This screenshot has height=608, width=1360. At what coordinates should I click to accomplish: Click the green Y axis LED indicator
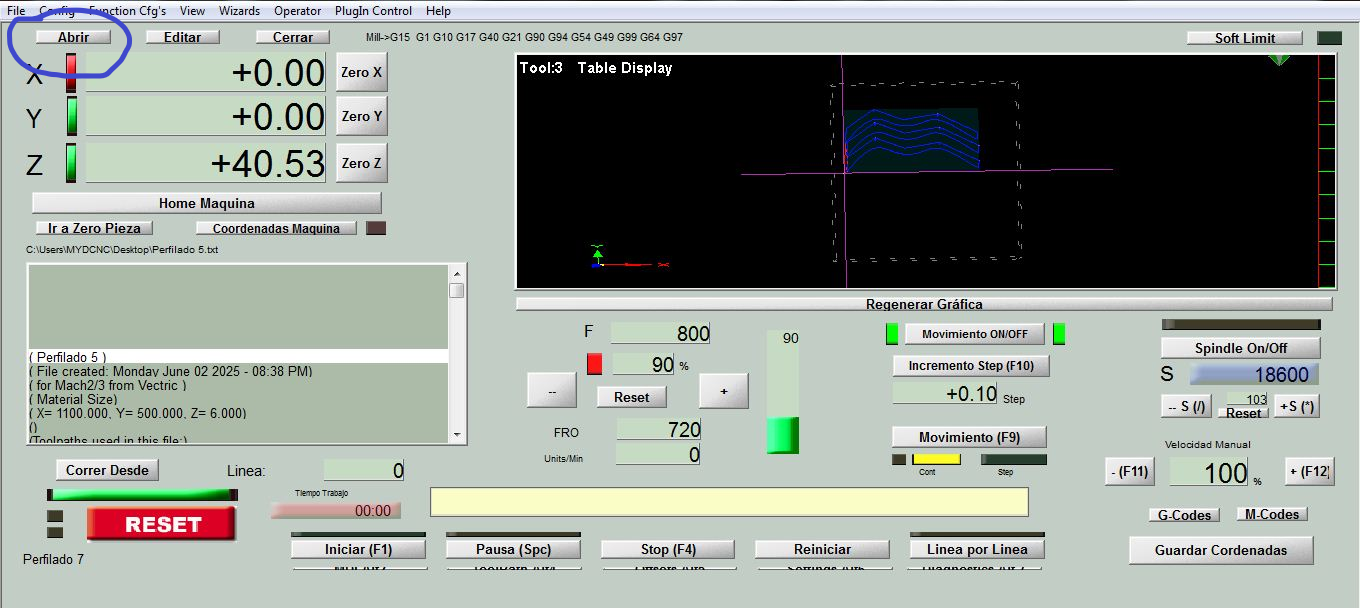(x=71, y=116)
